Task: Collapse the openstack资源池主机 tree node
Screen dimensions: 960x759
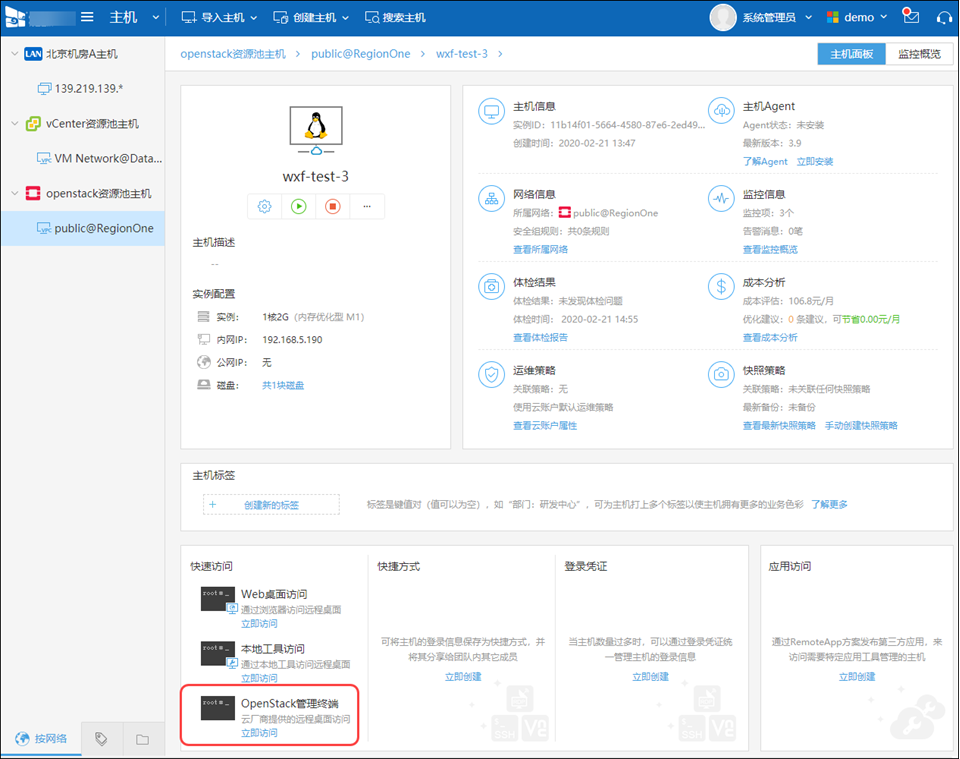Action: point(15,193)
